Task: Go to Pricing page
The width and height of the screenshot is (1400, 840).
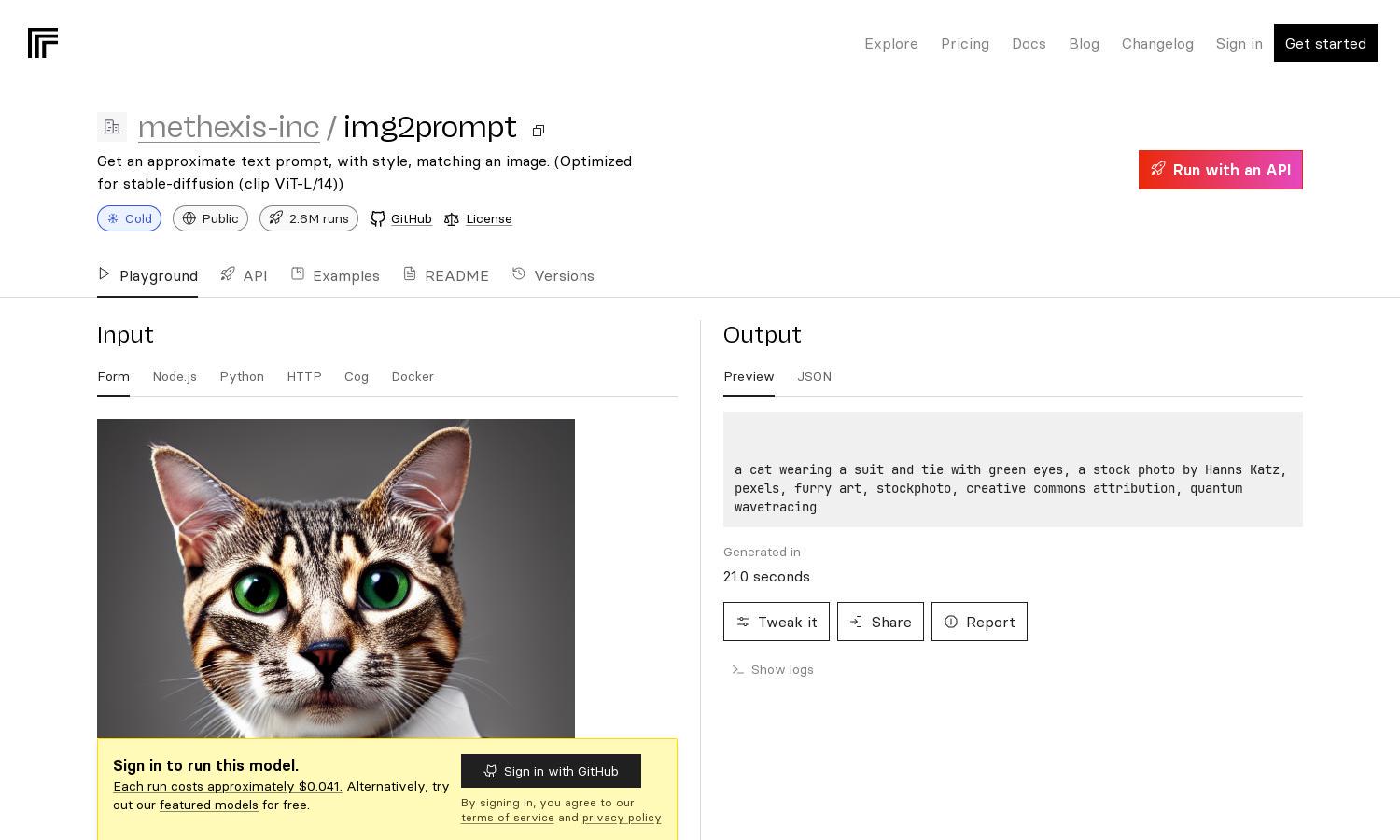Action: tap(965, 44)
